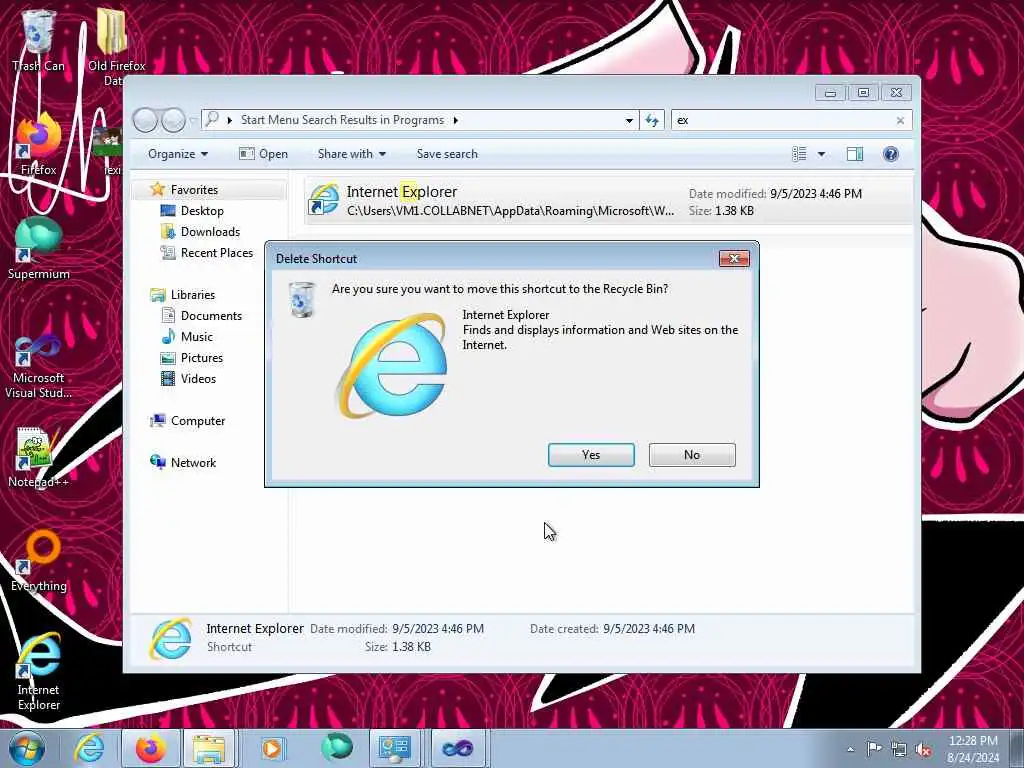Open Visual Studio from taskbar

pos(457,748)
